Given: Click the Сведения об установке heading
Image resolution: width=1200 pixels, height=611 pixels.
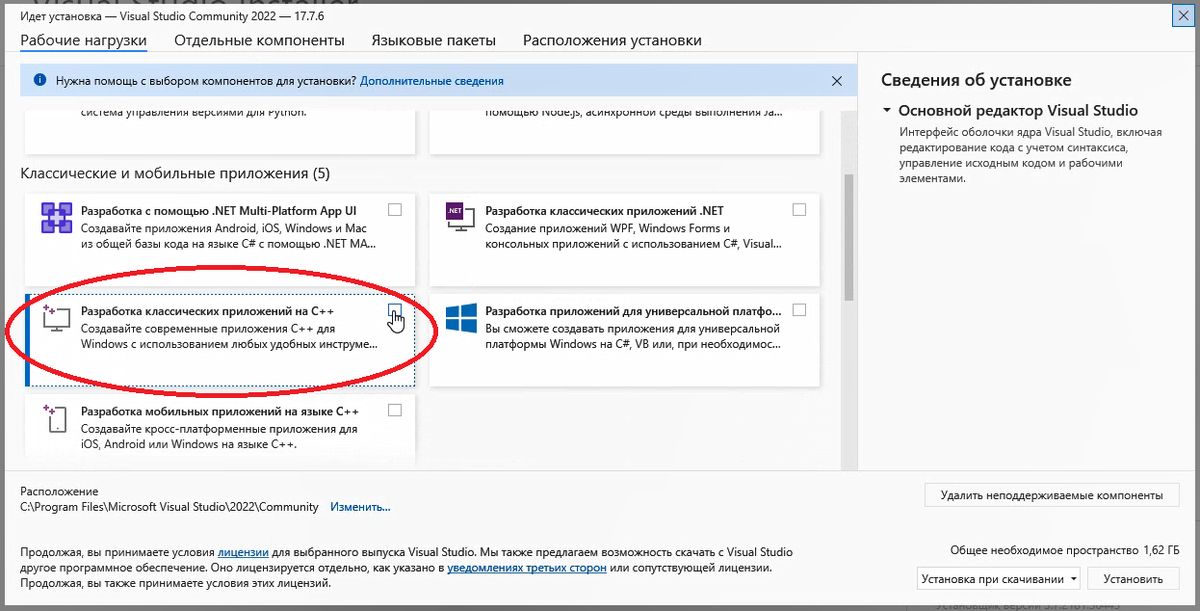Looking at the screenshot, I should click(976, 80).
